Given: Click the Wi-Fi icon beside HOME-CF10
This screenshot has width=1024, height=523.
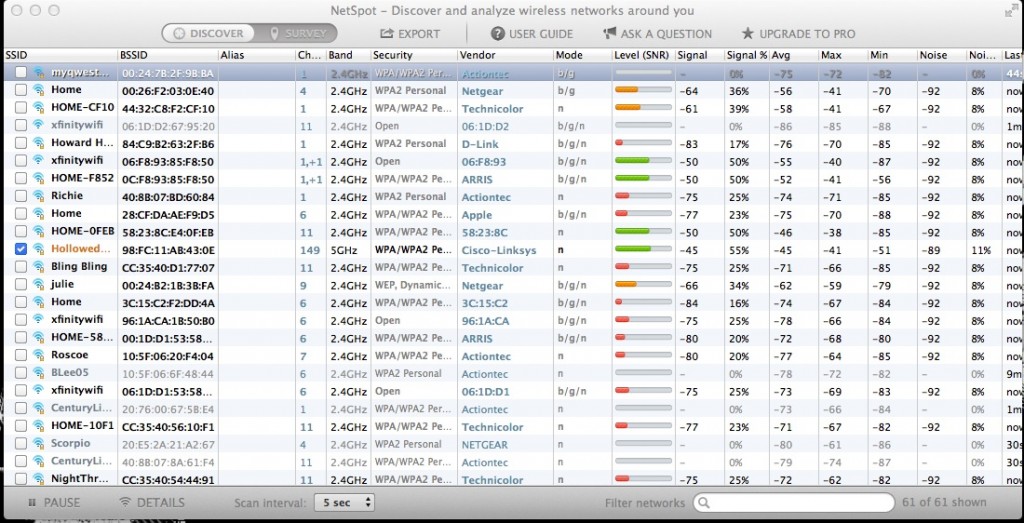Looking at the screenshot, I should click(x=39, y=107).
